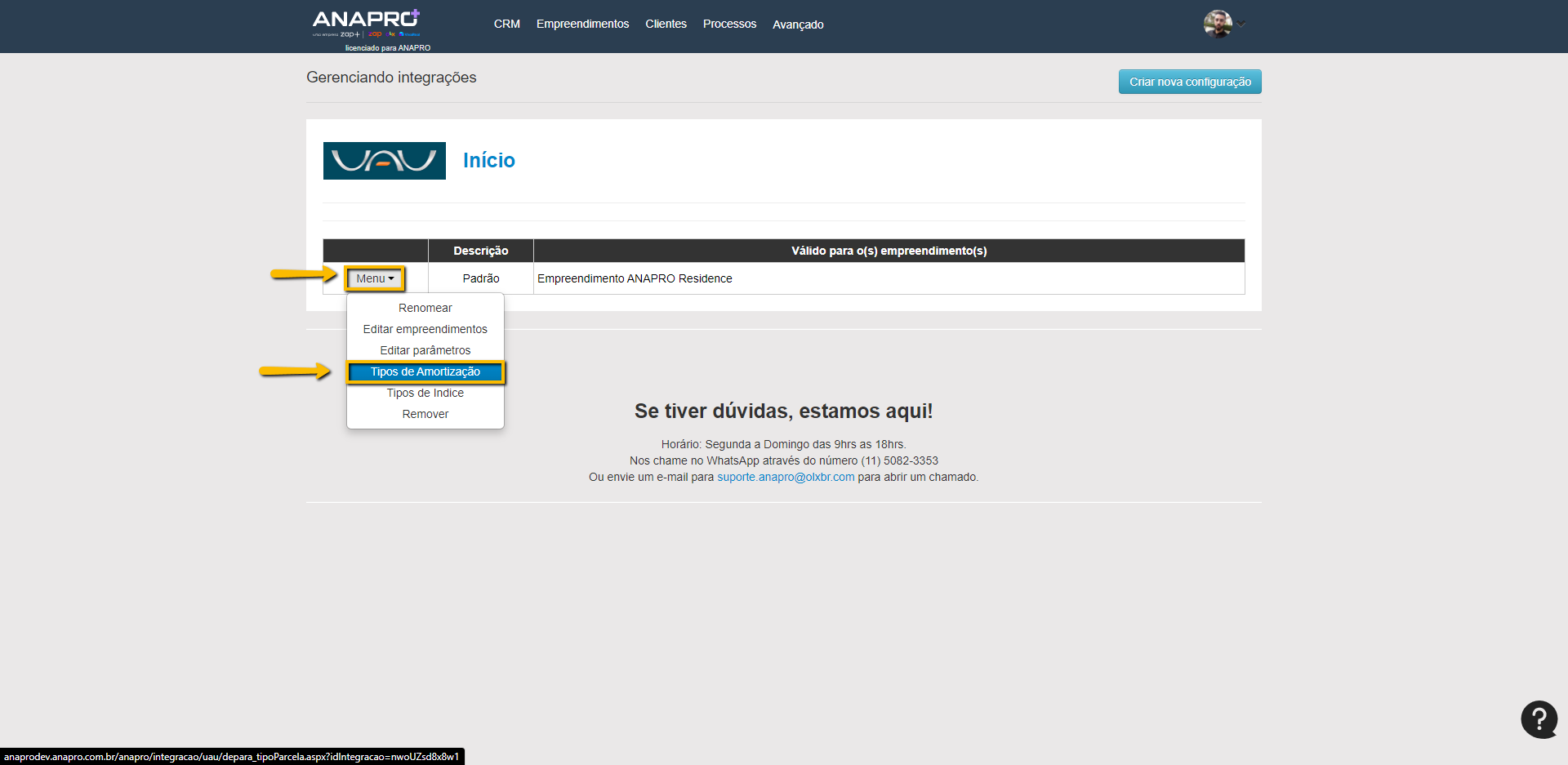Open the help question mark icon
The width and height of the screenshot is (1568, 765).
point(1539,719)
